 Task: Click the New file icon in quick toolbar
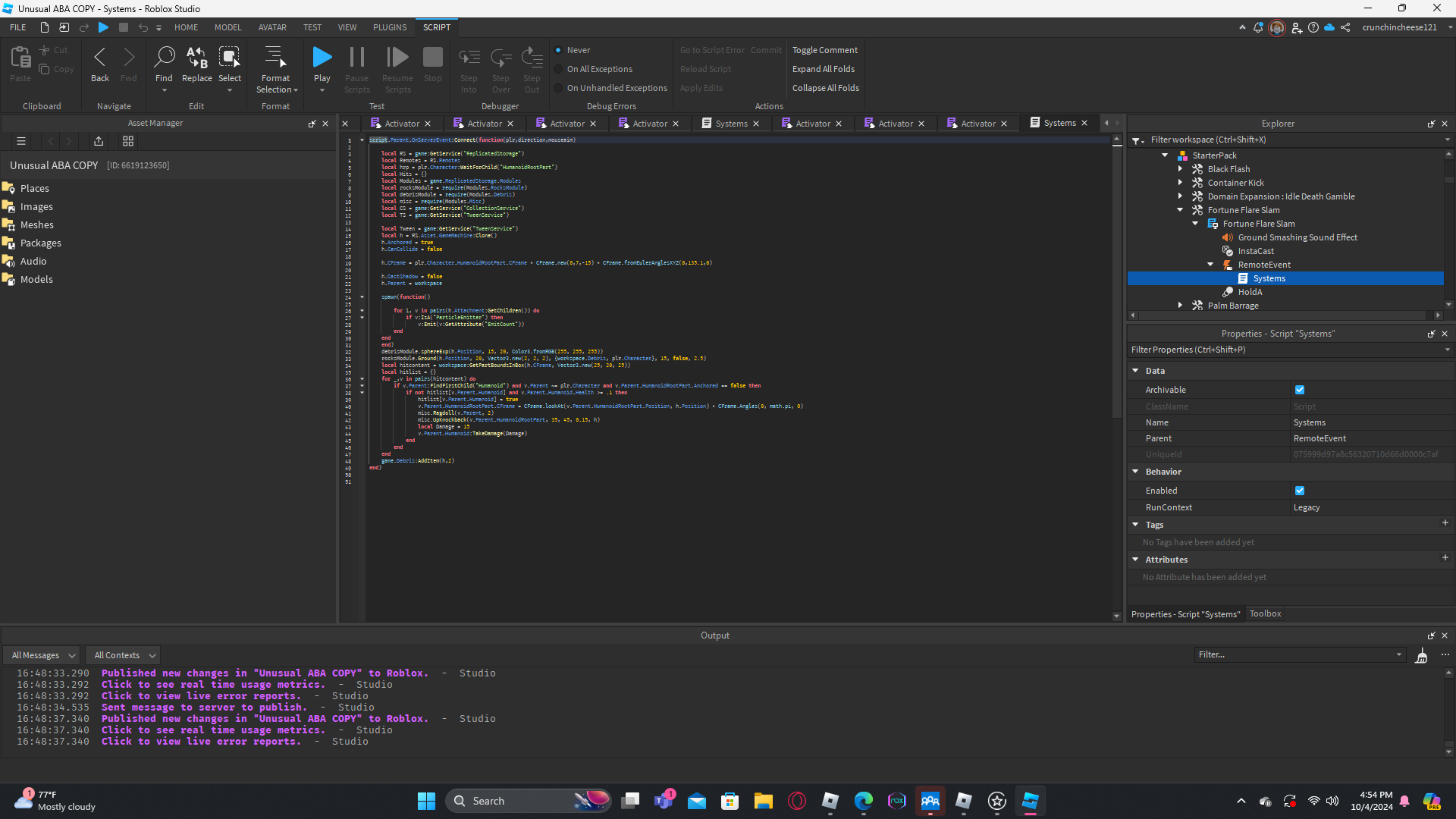pyautogui.click(x=45, y=27)
